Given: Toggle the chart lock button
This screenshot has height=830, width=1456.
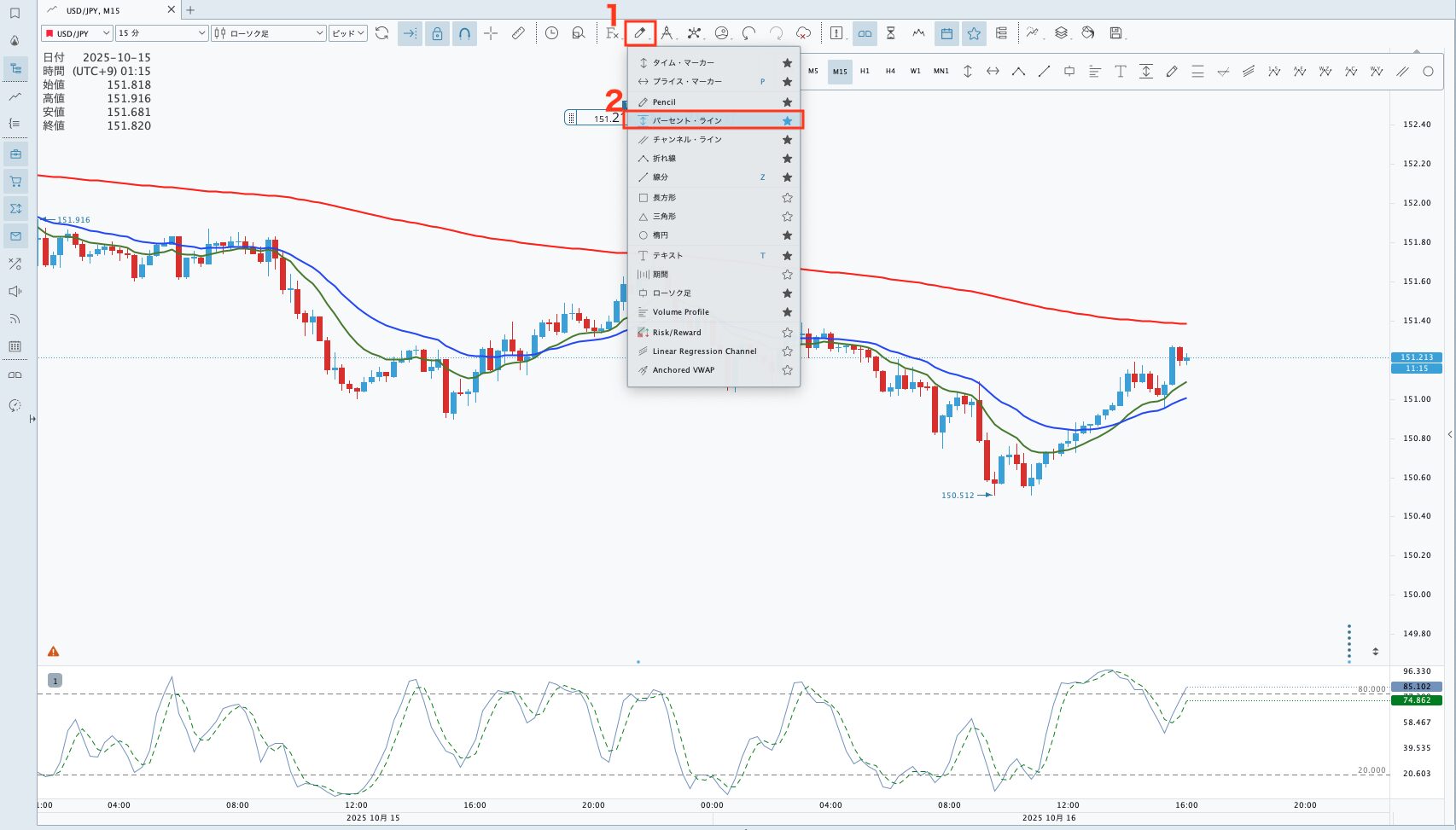Looking at the screenshot, I should click(437, 33).
